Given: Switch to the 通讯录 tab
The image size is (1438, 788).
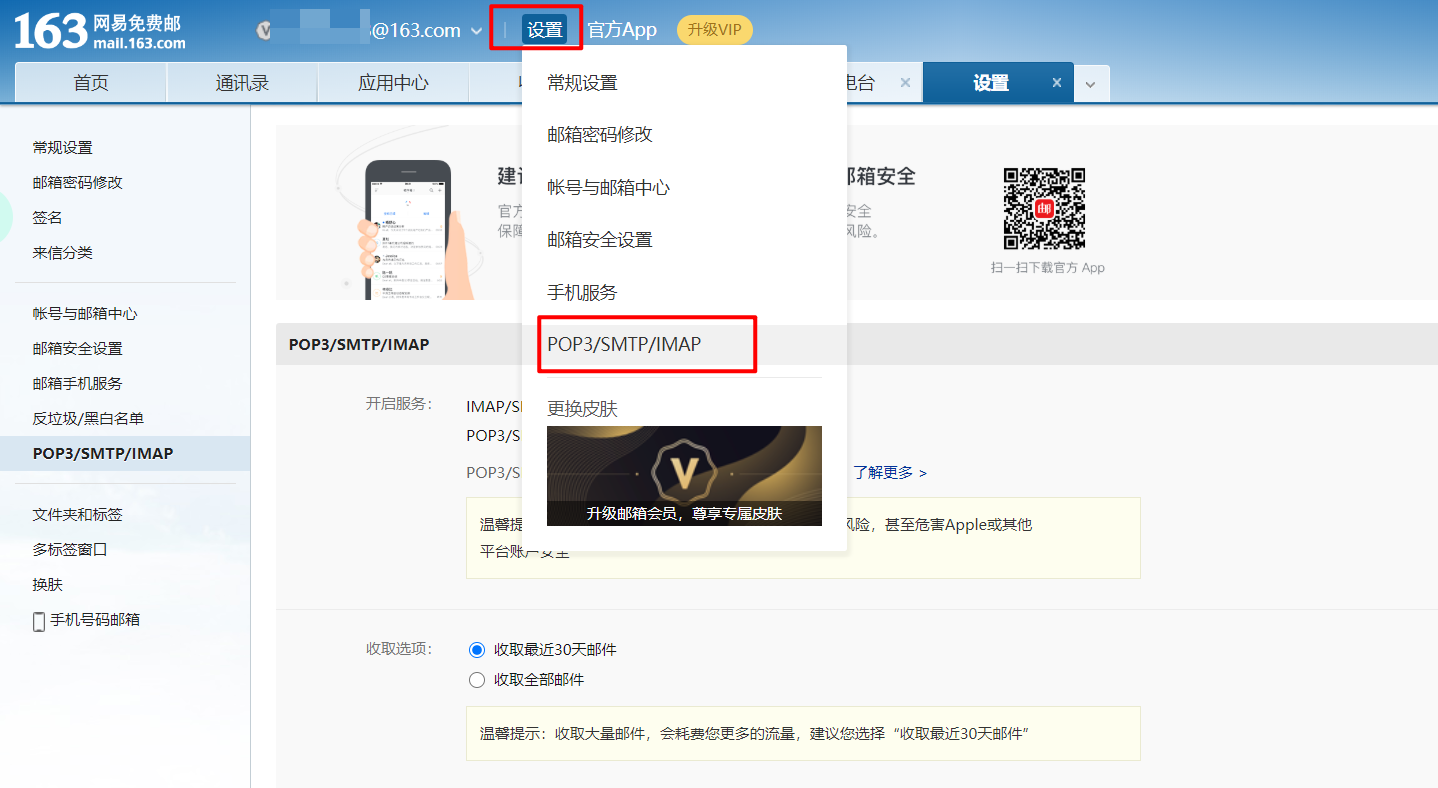Looking at the screenshot, I should (x=241, y=83).
